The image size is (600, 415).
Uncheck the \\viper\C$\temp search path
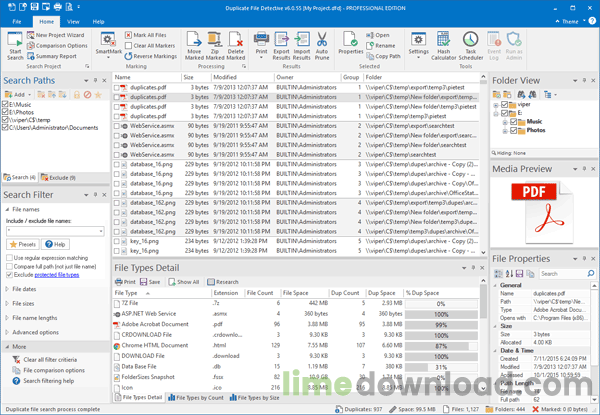(x=5, y=120)
